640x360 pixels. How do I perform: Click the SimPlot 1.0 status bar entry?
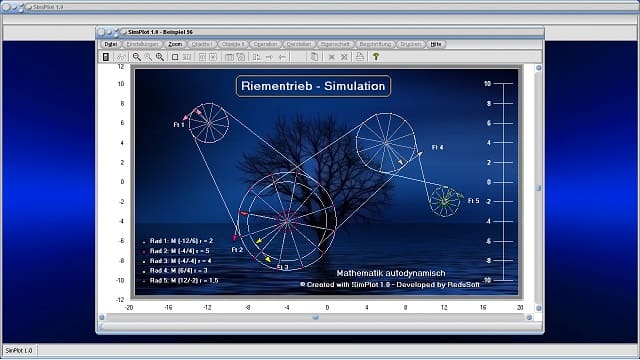19,351
